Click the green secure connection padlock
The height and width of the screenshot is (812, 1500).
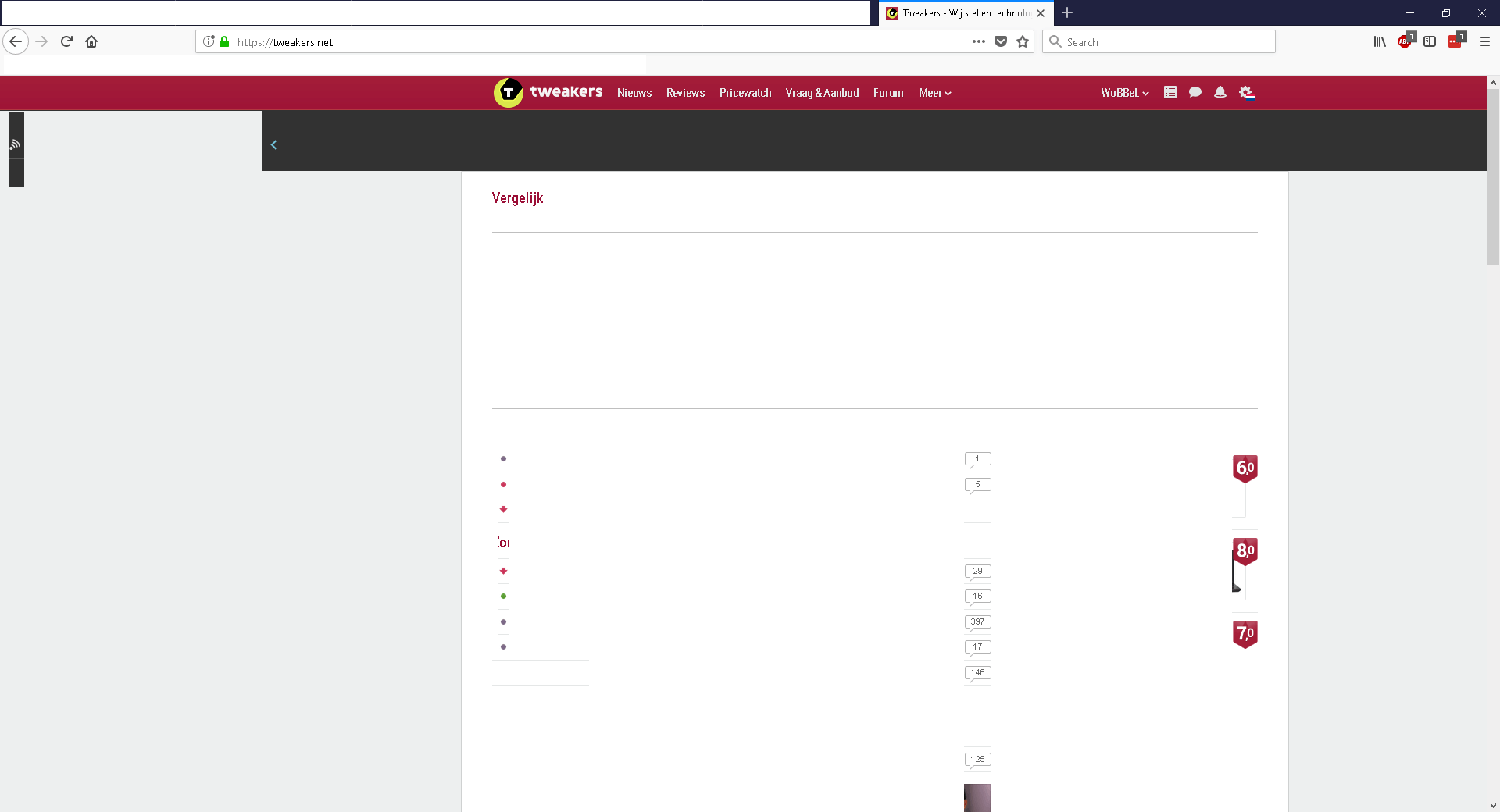click(x=224, y=41)
